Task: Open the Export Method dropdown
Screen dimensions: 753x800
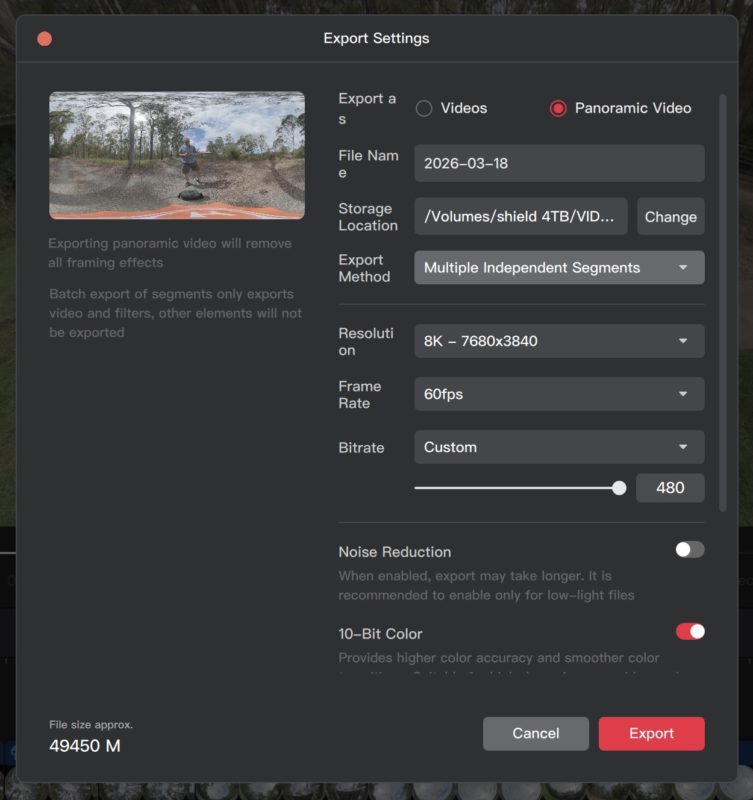Action: pyautogui.click(x=559, y=267)
